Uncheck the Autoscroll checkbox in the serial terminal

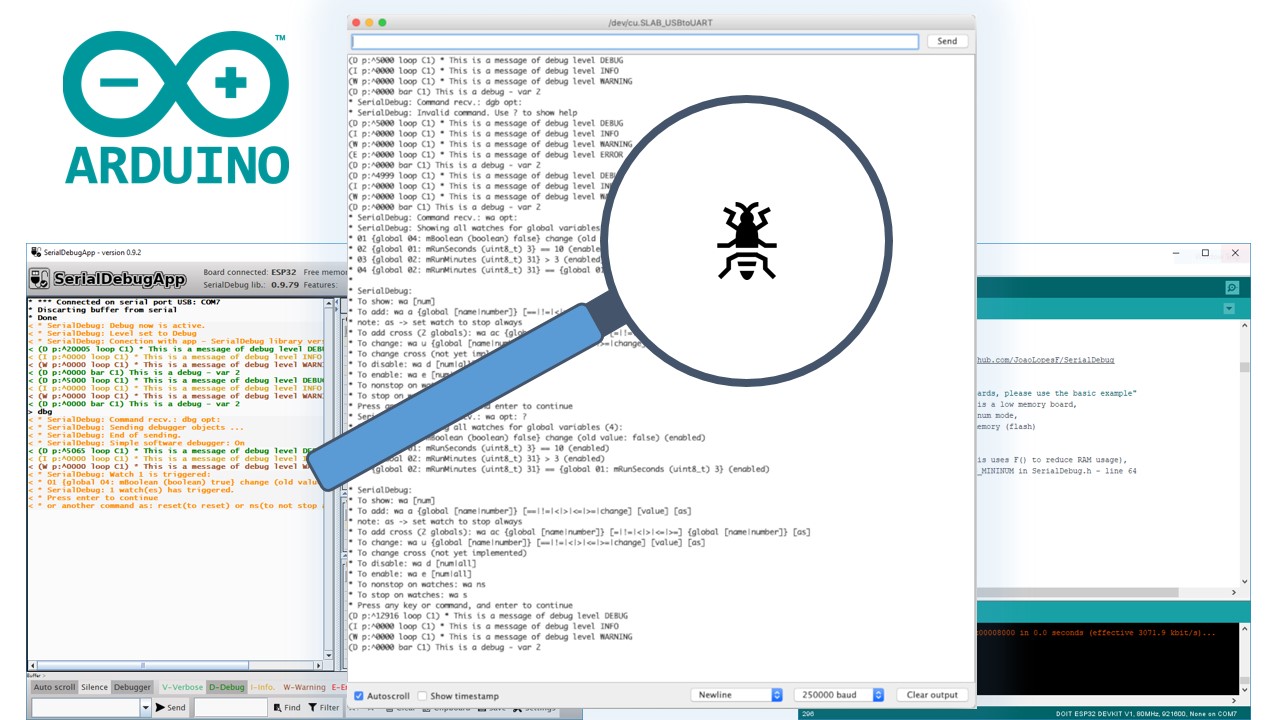point(358,695)
